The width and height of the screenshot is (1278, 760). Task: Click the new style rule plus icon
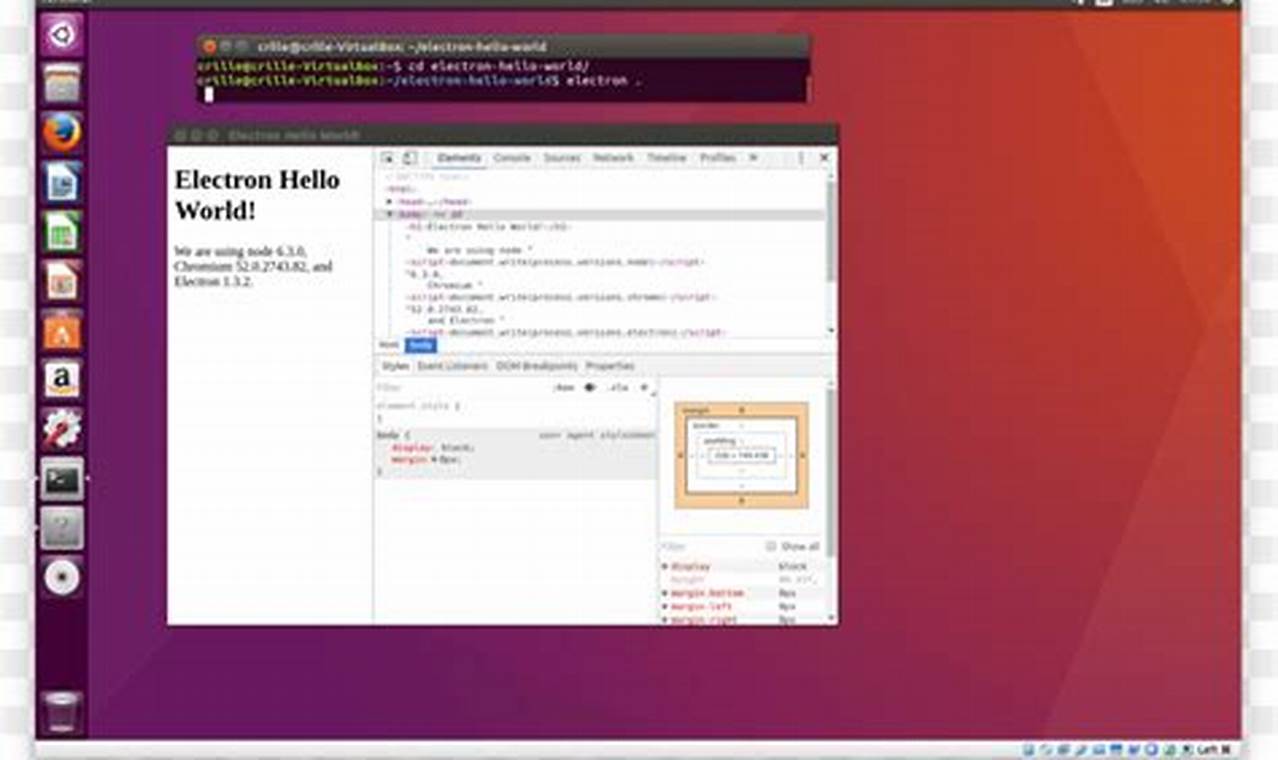click(643, 386)
